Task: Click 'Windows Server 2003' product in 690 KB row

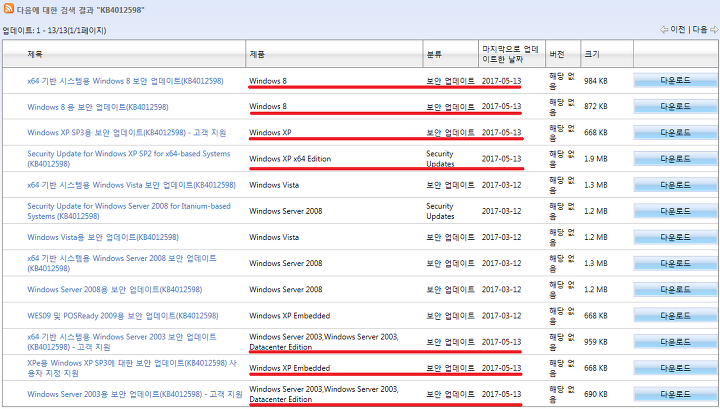Action: click(x=324, y=394)
